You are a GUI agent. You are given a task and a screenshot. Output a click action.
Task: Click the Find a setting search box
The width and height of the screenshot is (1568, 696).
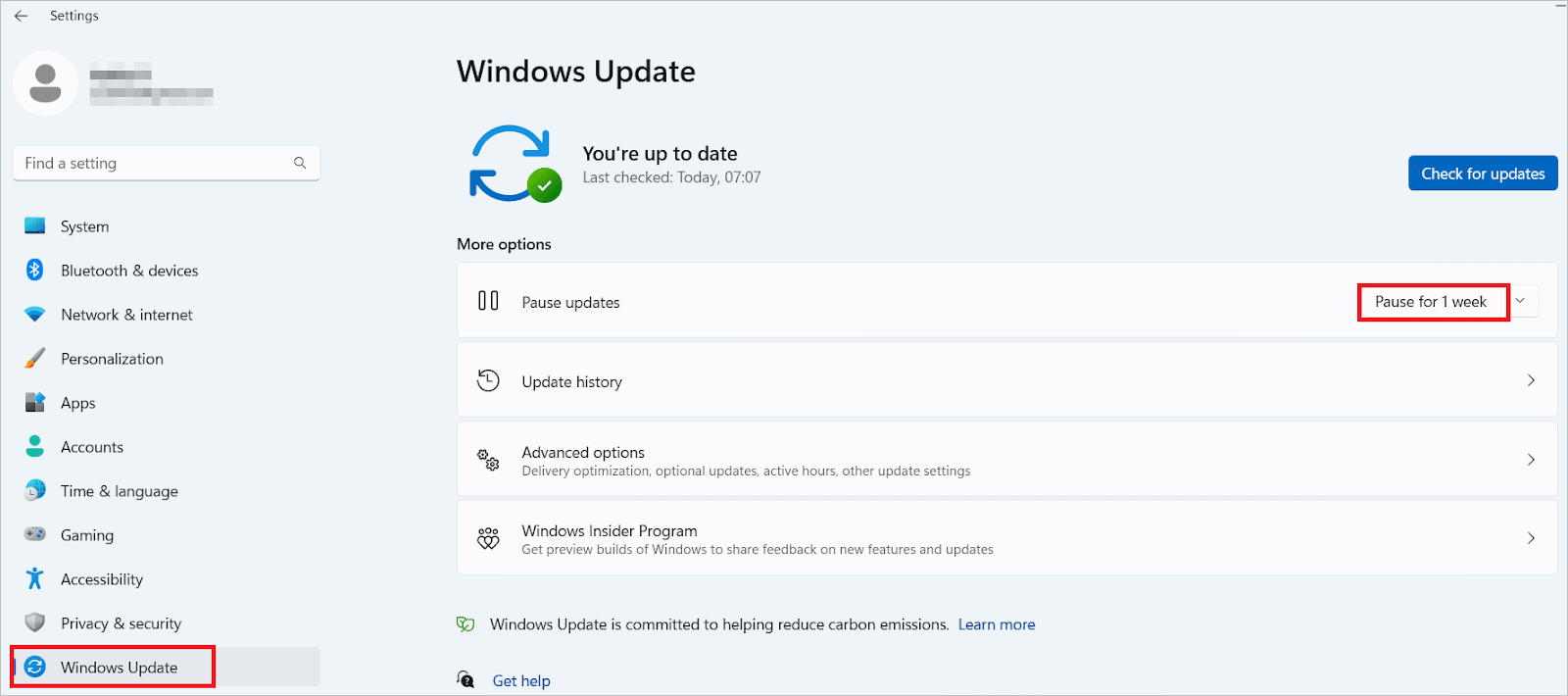point(167,163)
